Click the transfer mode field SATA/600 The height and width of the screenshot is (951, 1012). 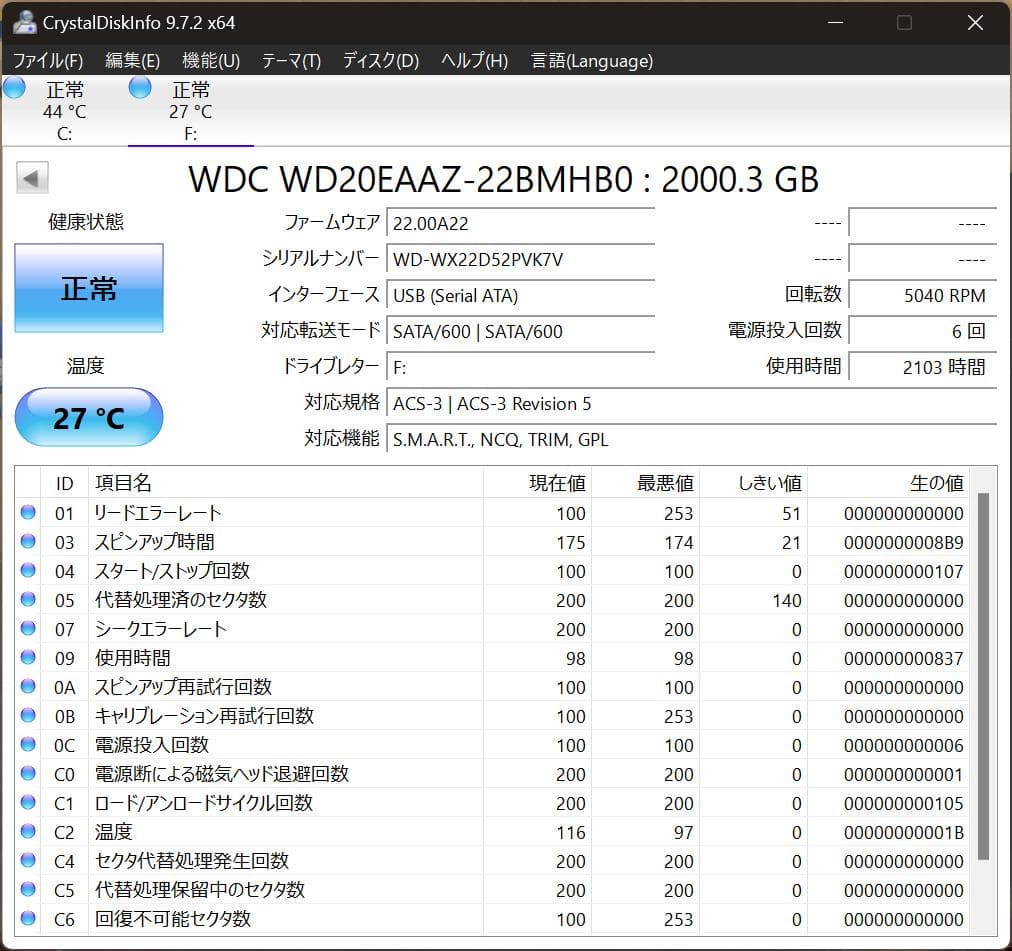click(520, 332)
